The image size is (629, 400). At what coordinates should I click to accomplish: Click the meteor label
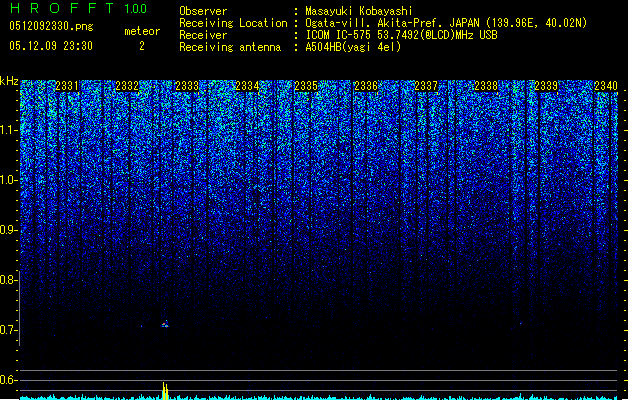142,31
